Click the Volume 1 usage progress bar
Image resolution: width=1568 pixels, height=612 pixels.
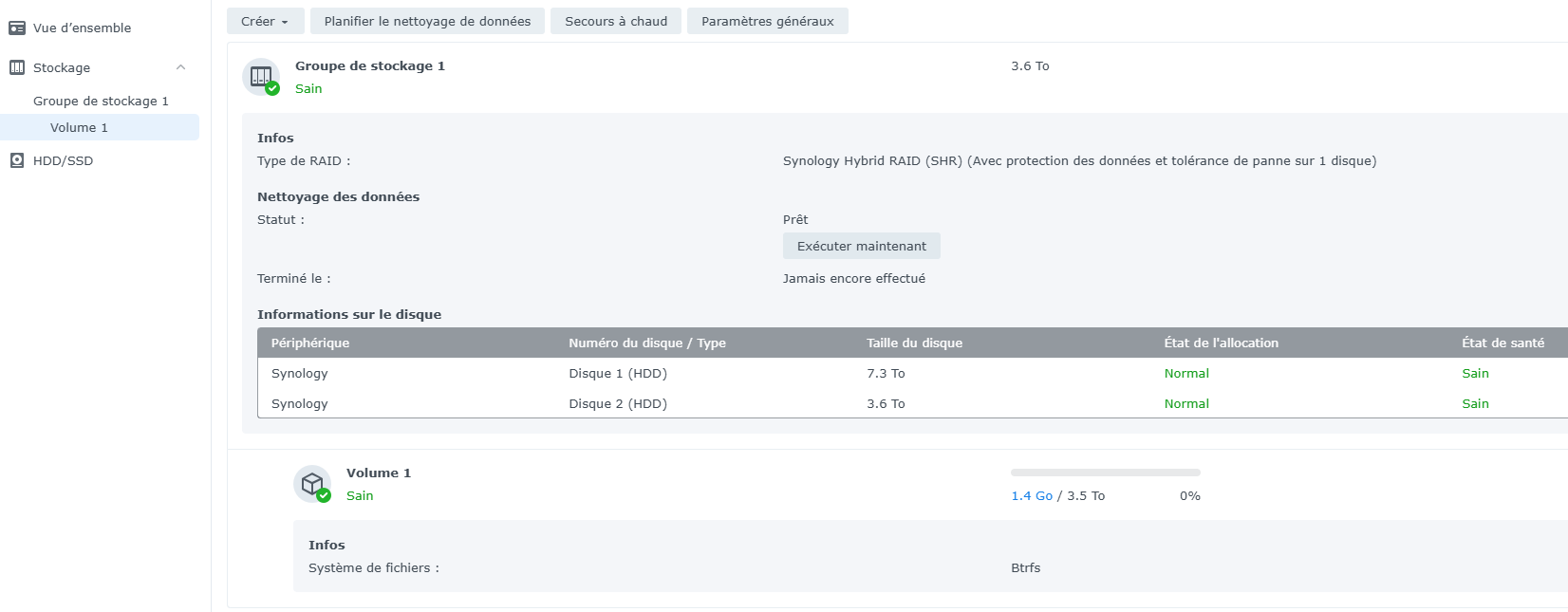(1105, 472)
